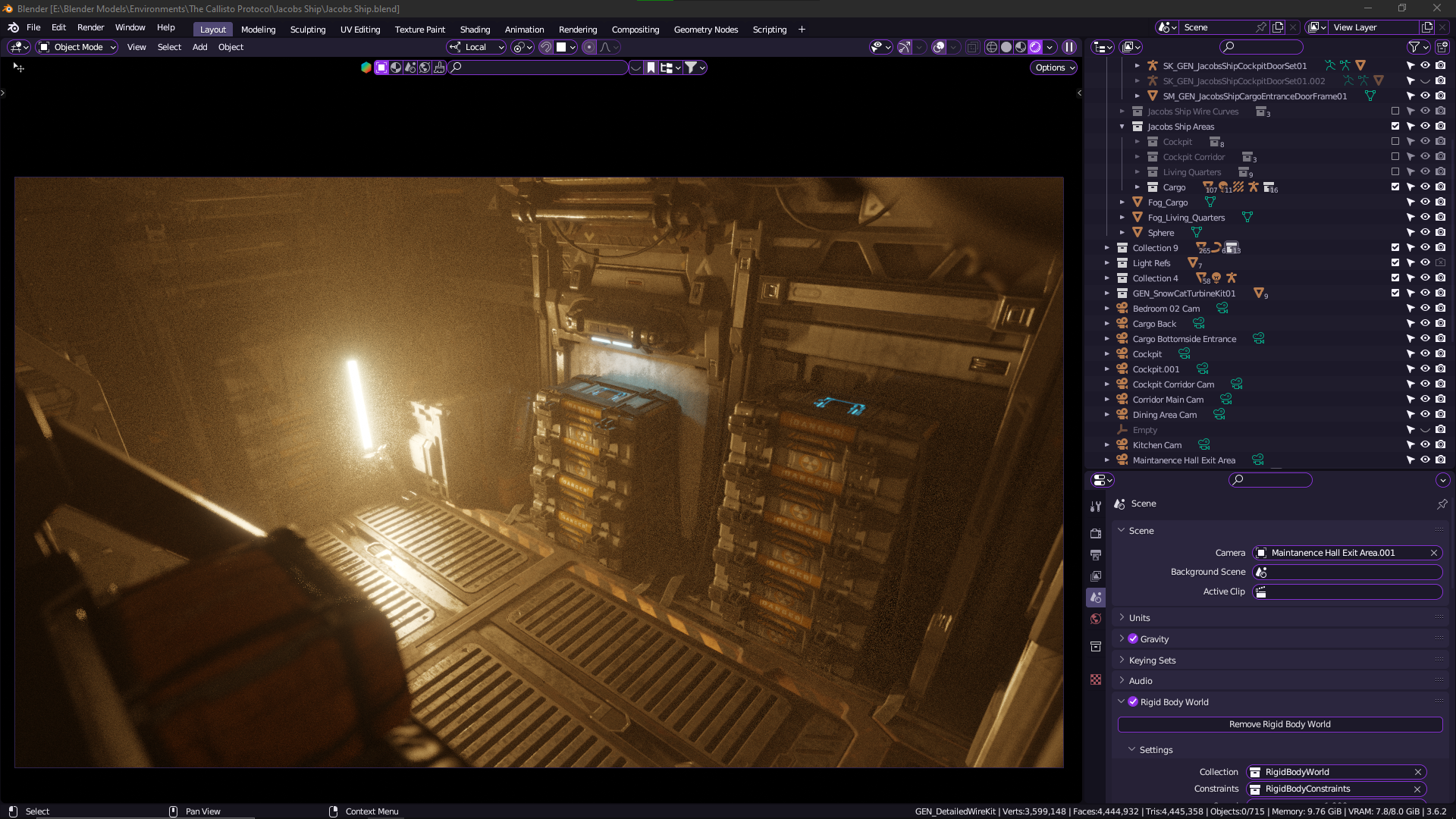
Task: Pin the Scene properties context
Action: [1442, 504]
